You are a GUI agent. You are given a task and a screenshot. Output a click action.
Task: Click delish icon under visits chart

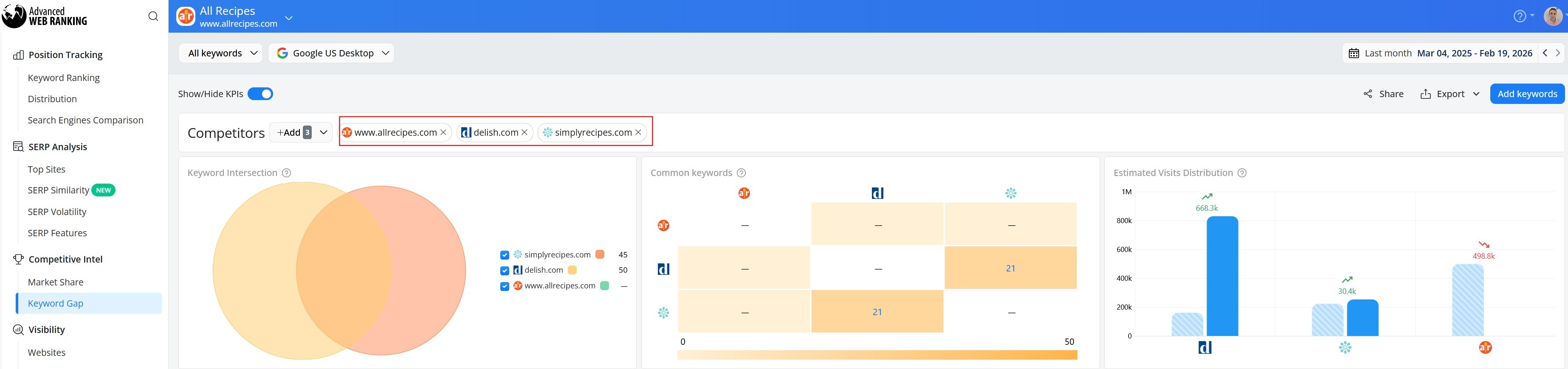pos(1204,347)
